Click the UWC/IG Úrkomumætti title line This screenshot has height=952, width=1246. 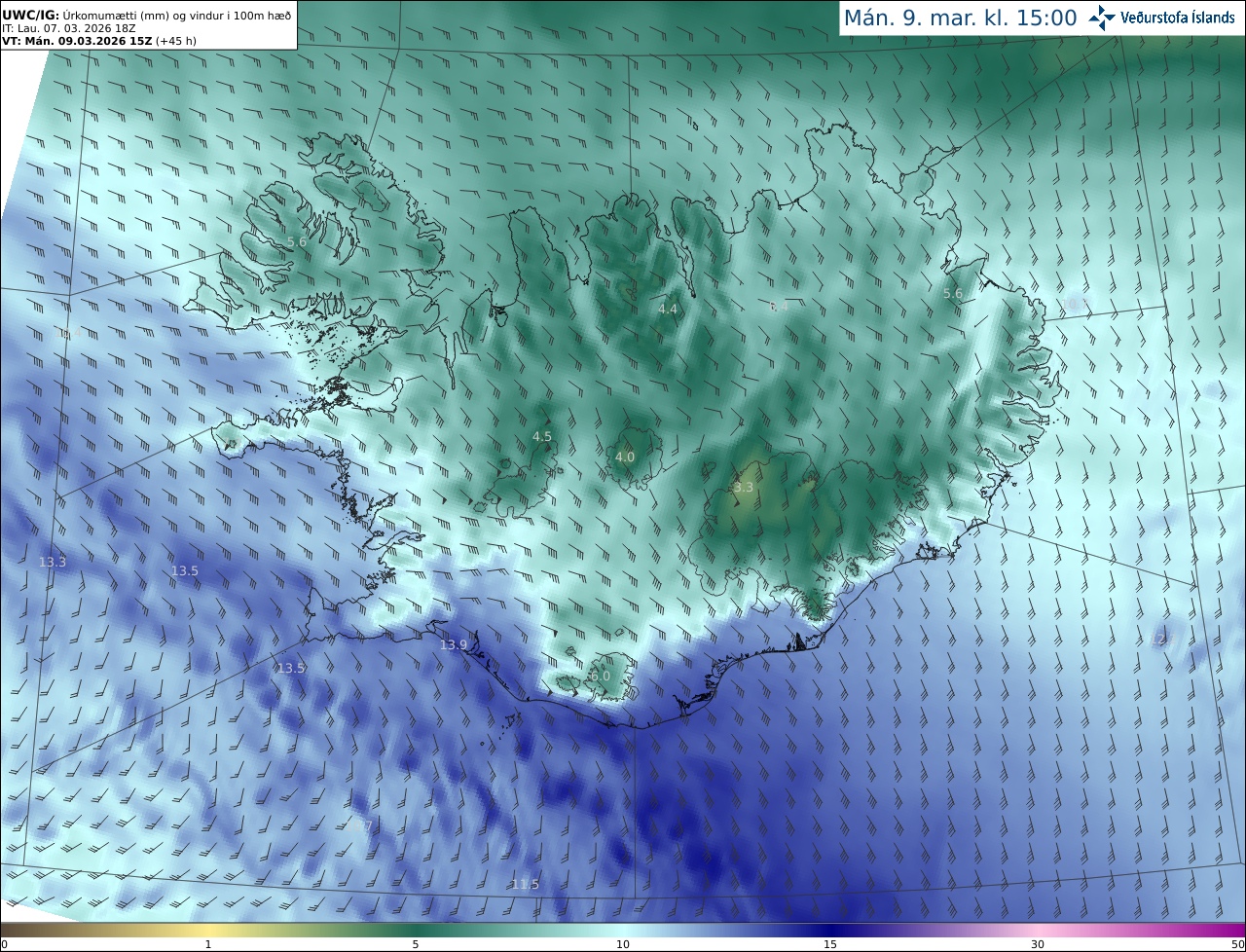(x=146, y=14)
